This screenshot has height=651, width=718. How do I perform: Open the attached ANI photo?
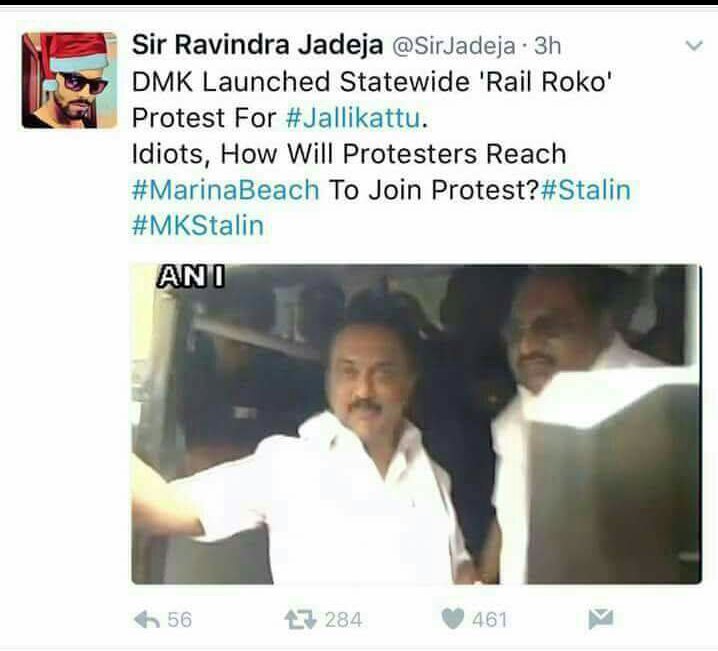pyautogui.click(x=416, y=424)
